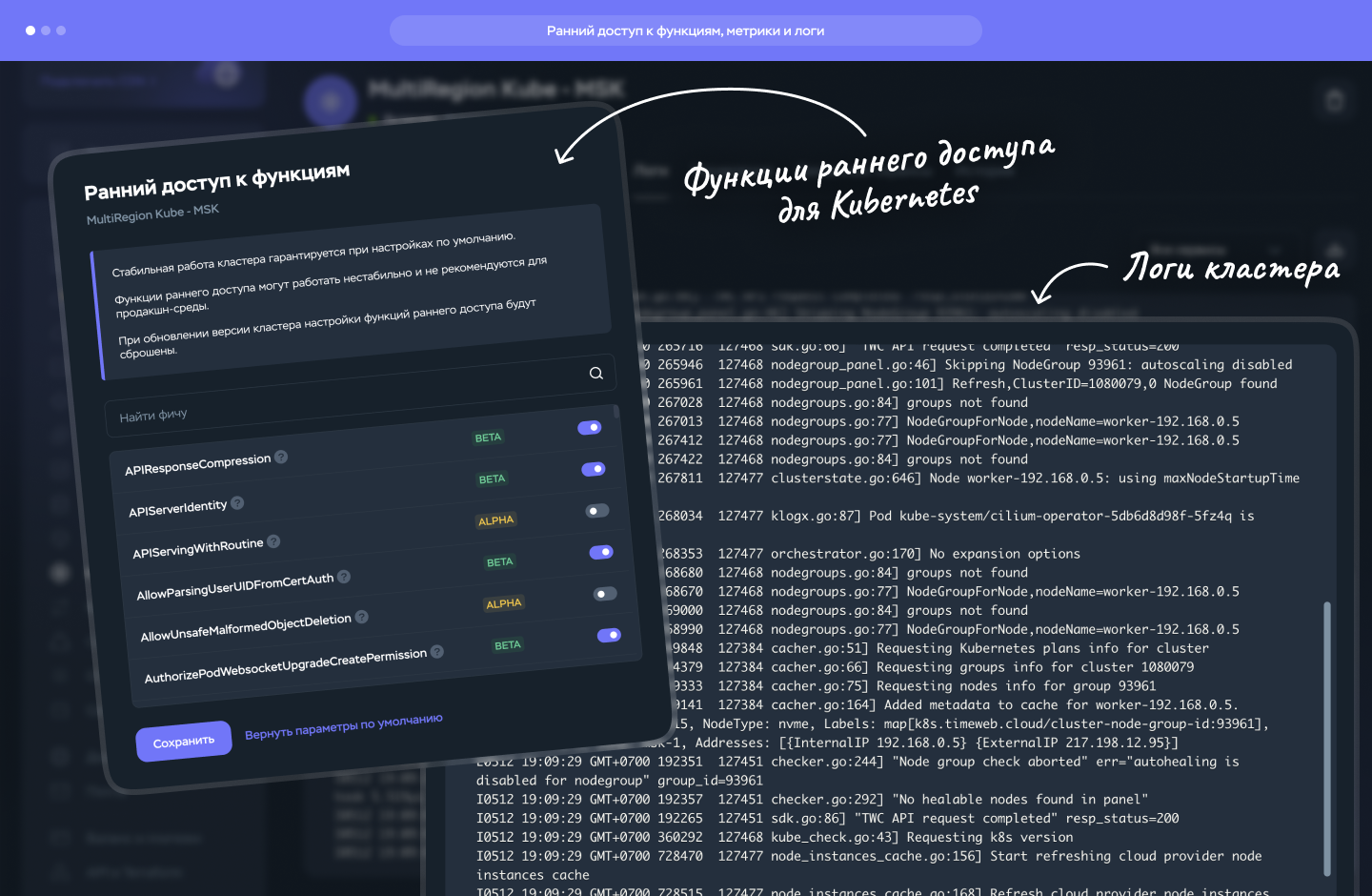The height and width of the screenshot is (896, 1372).
Task: Click log line checker.go:244] "Node group check aborted"
Action: point(857,761)
